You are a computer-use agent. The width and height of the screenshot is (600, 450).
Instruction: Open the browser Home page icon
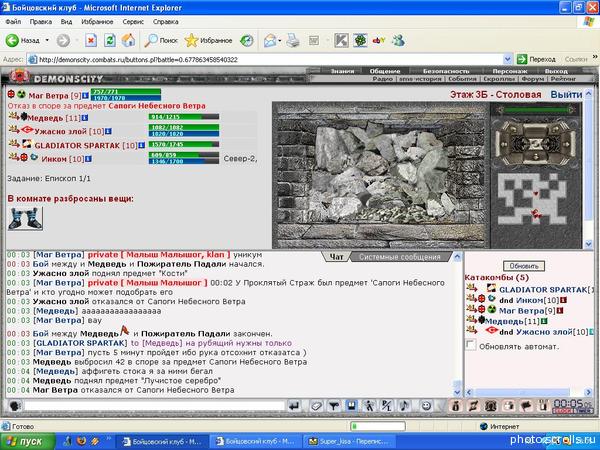[x=129, y=40]
